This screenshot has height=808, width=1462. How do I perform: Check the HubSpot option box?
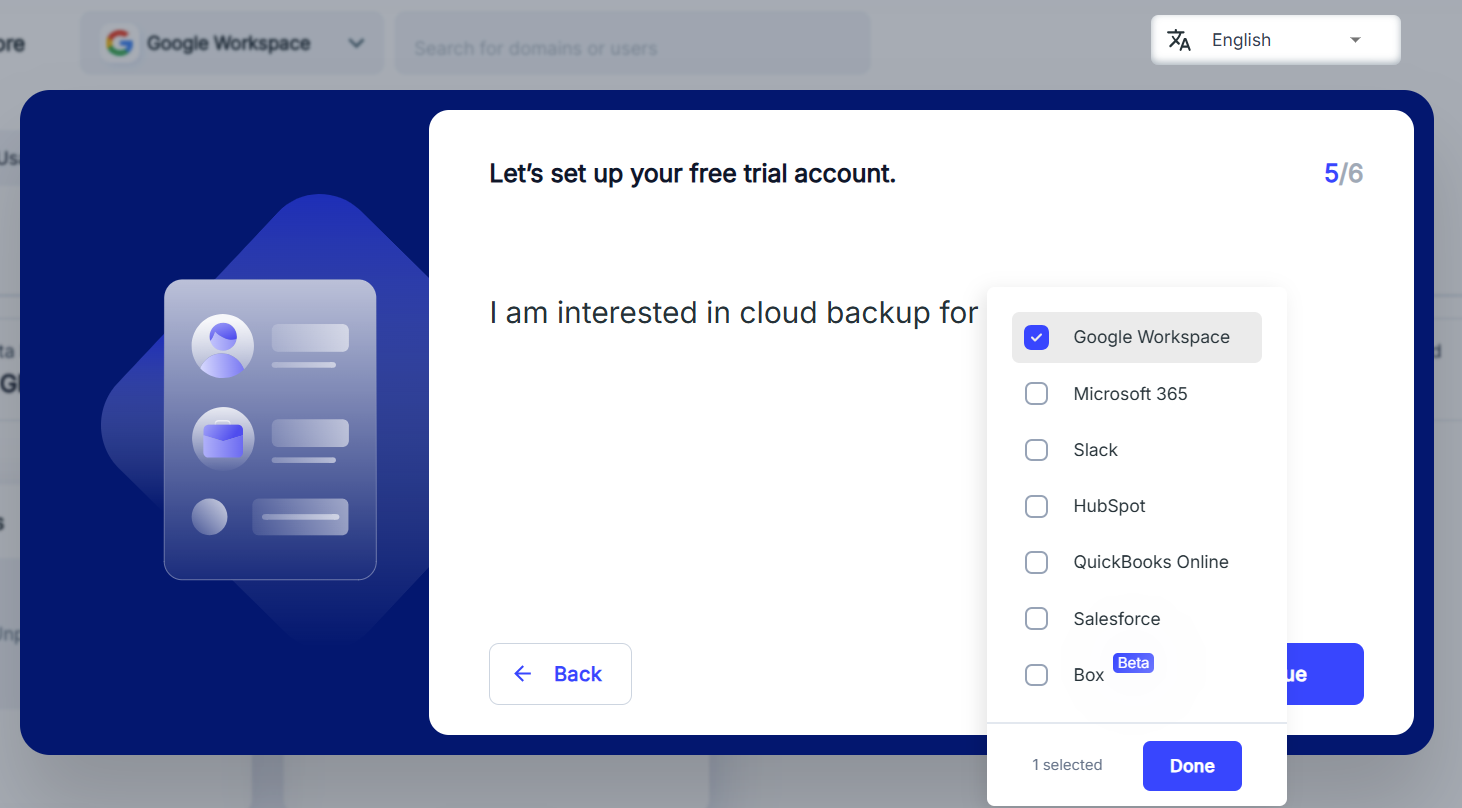point(1037,506)
